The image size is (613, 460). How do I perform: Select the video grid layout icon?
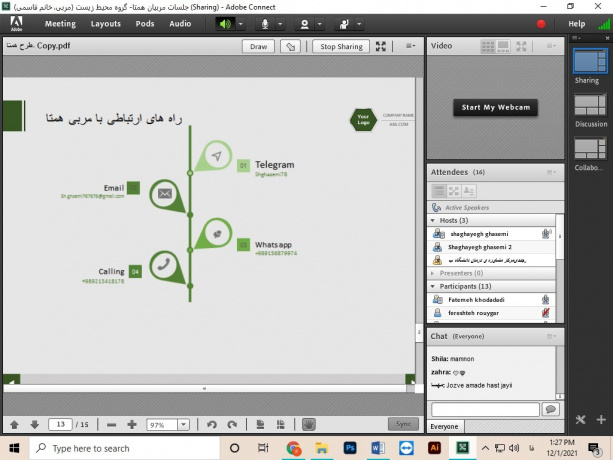coord(488,47)
